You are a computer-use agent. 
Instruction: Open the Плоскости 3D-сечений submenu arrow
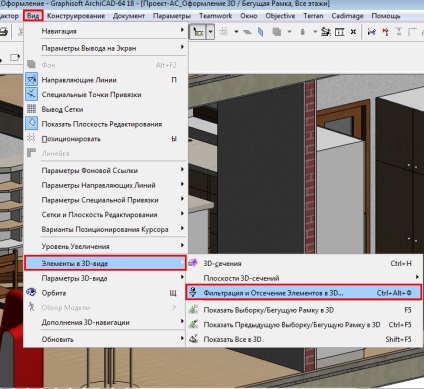(417, 277)
